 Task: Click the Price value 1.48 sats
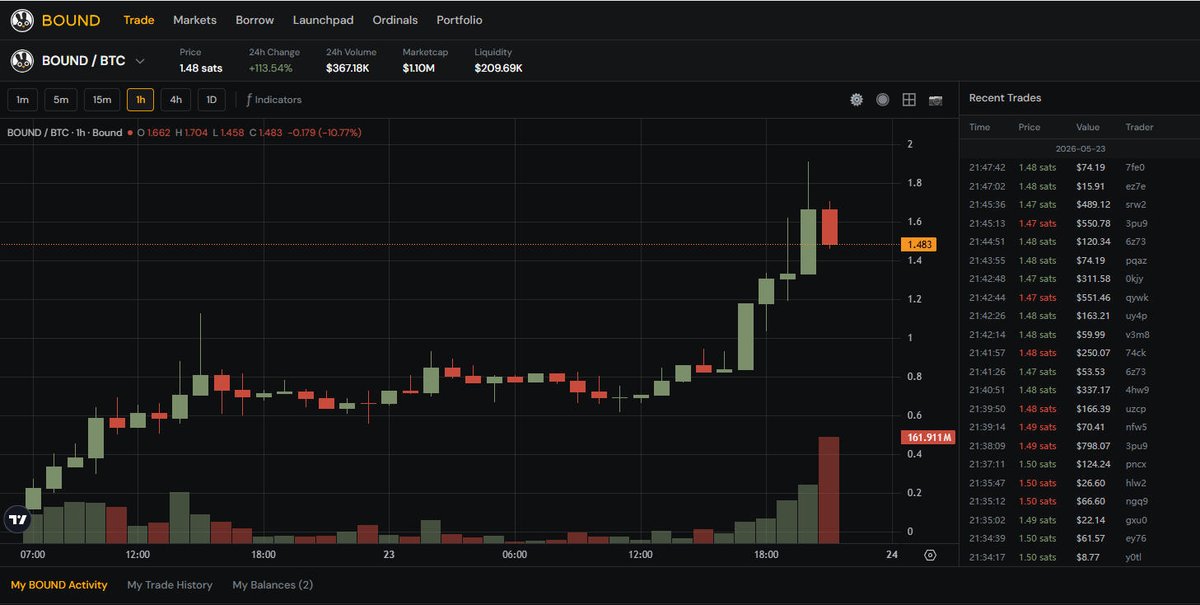pyautogui.click(x=201, y=68)
